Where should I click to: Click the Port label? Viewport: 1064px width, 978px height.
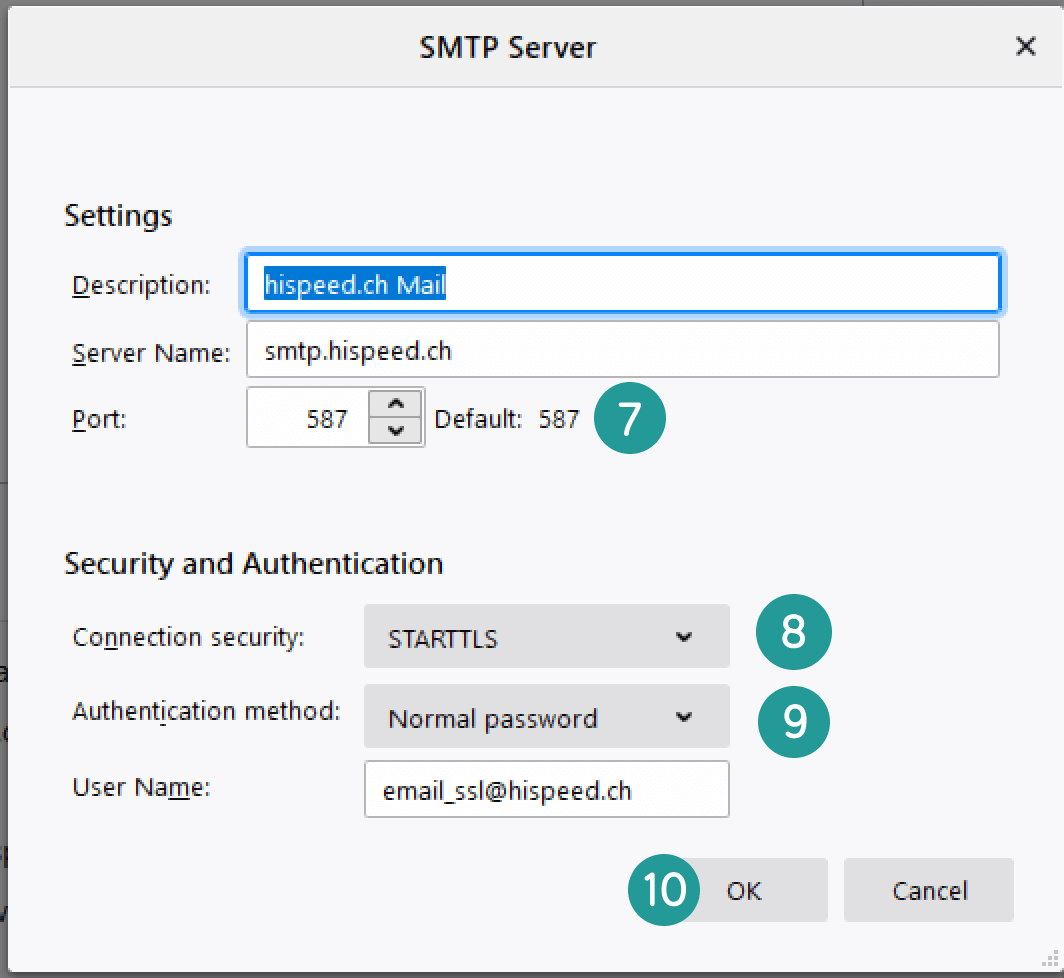(x=99, y=419)
